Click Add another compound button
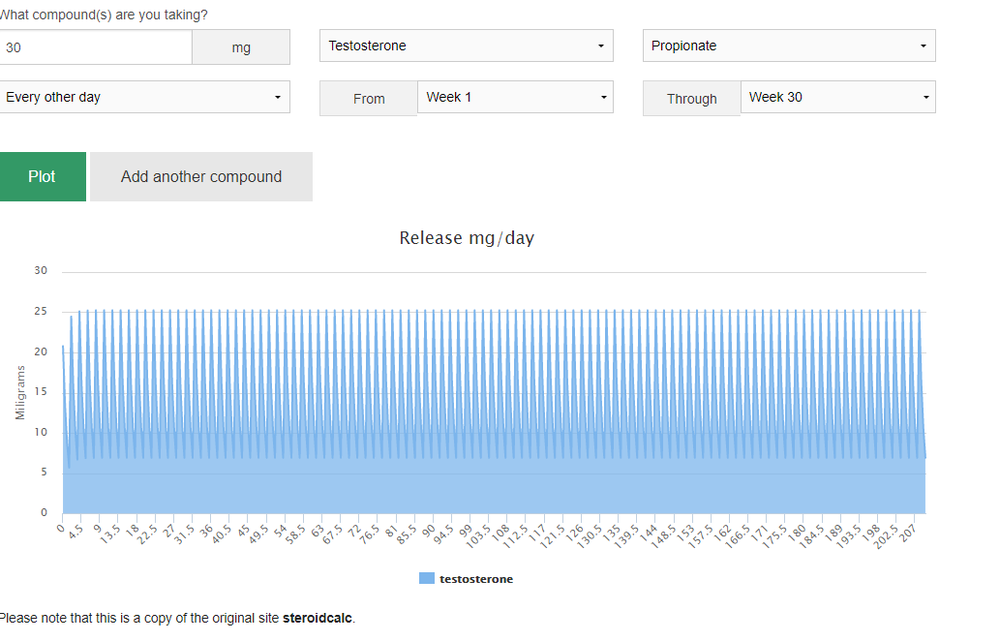 201,177
